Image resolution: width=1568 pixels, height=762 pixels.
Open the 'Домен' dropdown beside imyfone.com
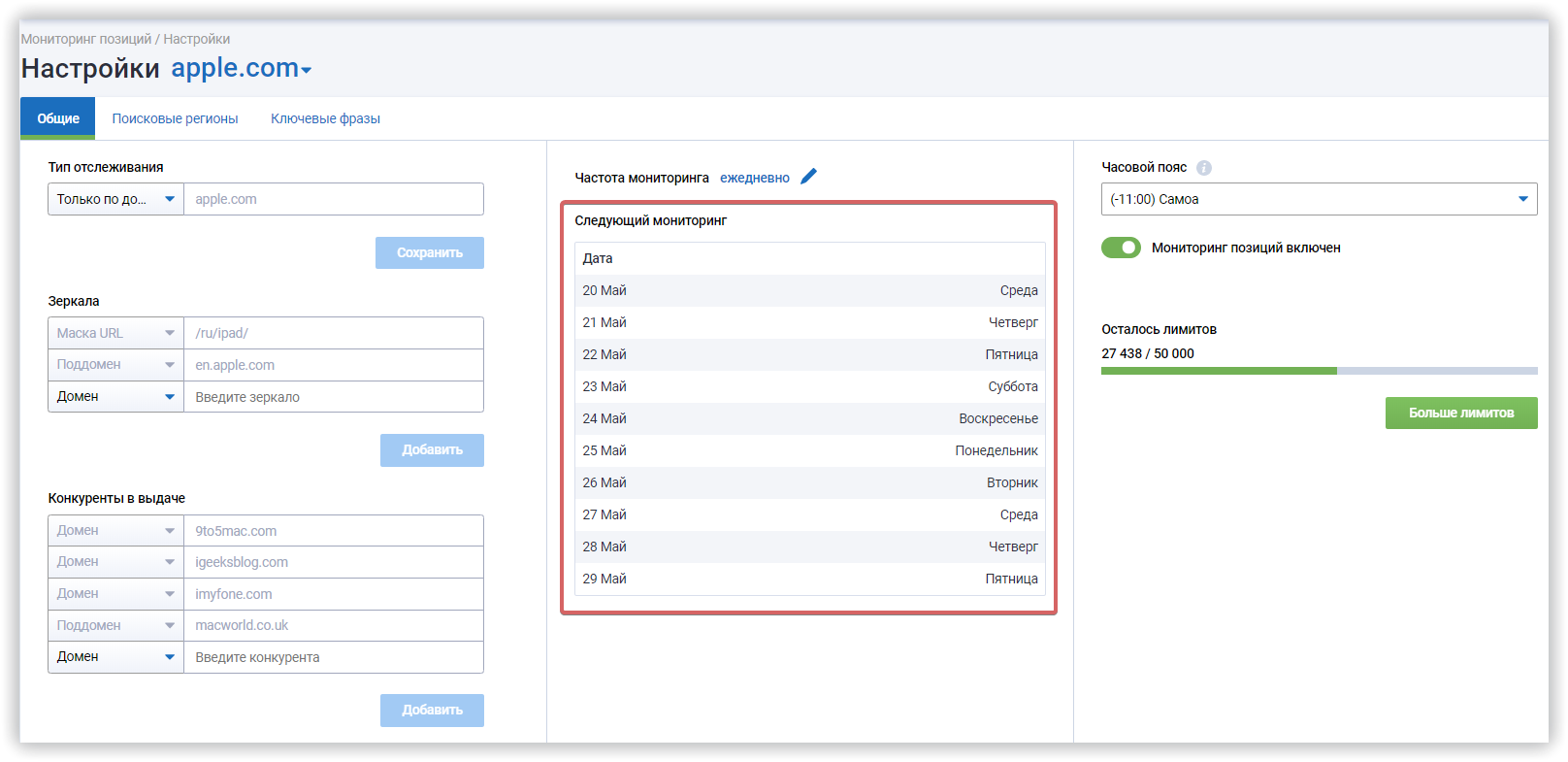[115, 594]
